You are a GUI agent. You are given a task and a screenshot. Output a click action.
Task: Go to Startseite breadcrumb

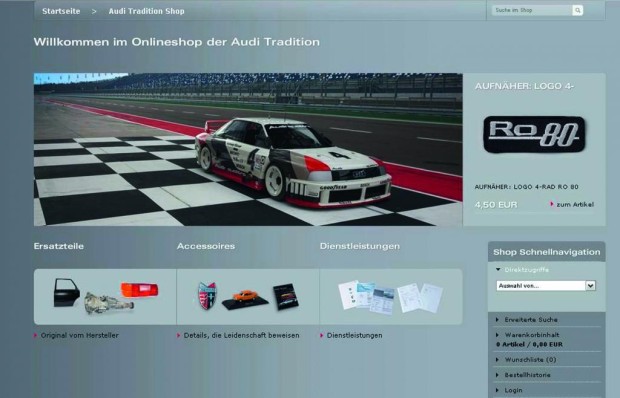[x=61, y=11]
